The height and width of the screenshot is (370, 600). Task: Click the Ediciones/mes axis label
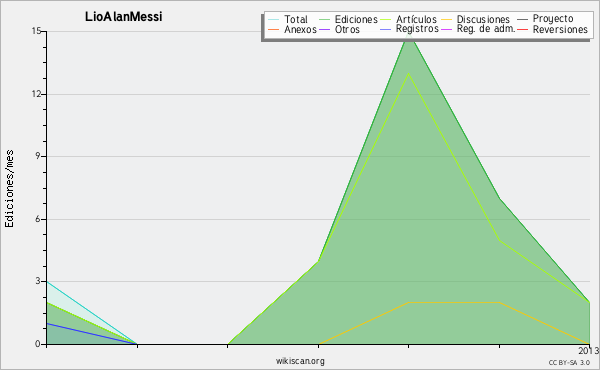pyautogui.click(x=9, y=189)
